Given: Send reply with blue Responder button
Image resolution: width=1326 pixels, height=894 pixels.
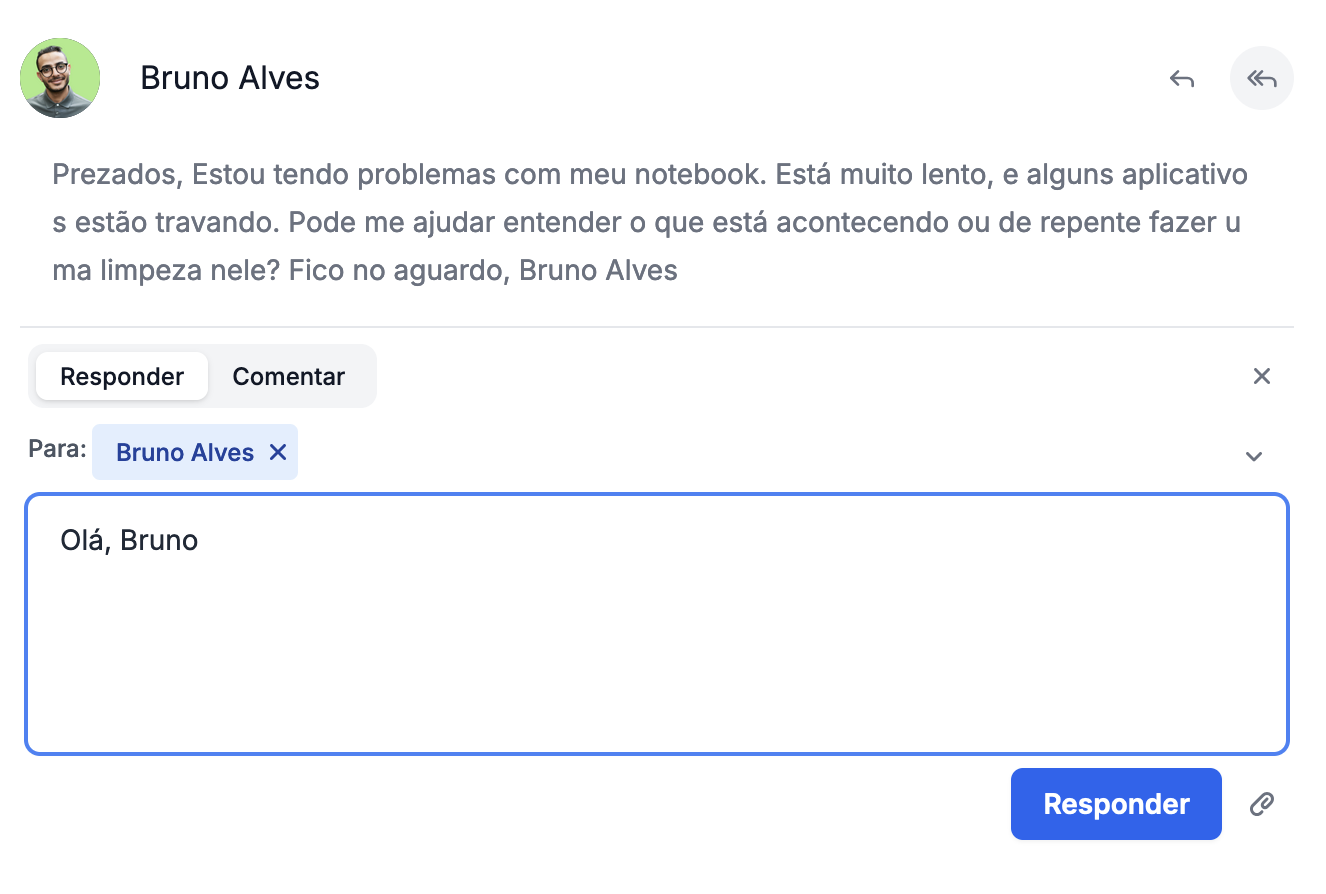Looking at the screenshot, I should [x=1116, y=804].
